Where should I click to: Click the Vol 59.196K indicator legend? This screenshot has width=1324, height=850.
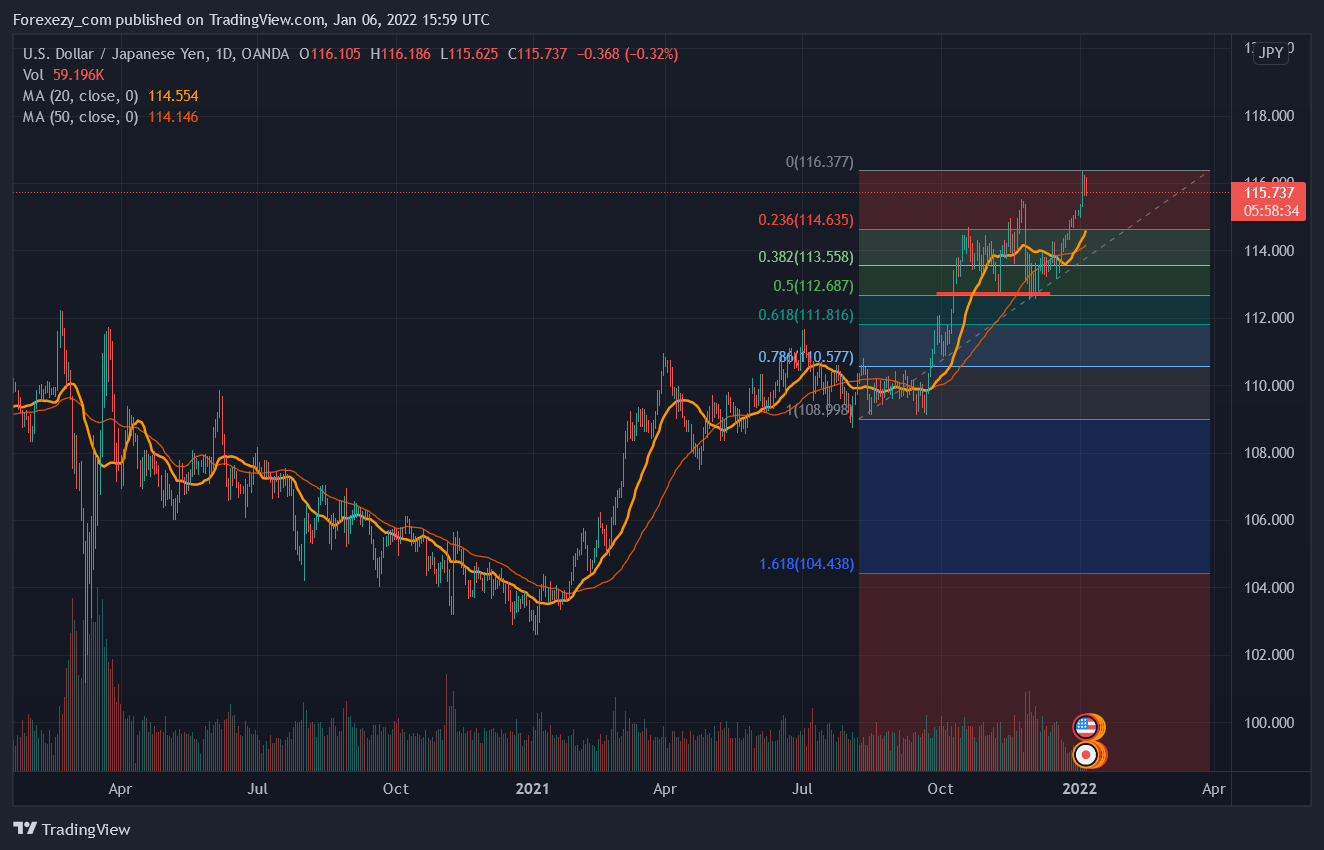pyautogui.click(x=64, y=75)
